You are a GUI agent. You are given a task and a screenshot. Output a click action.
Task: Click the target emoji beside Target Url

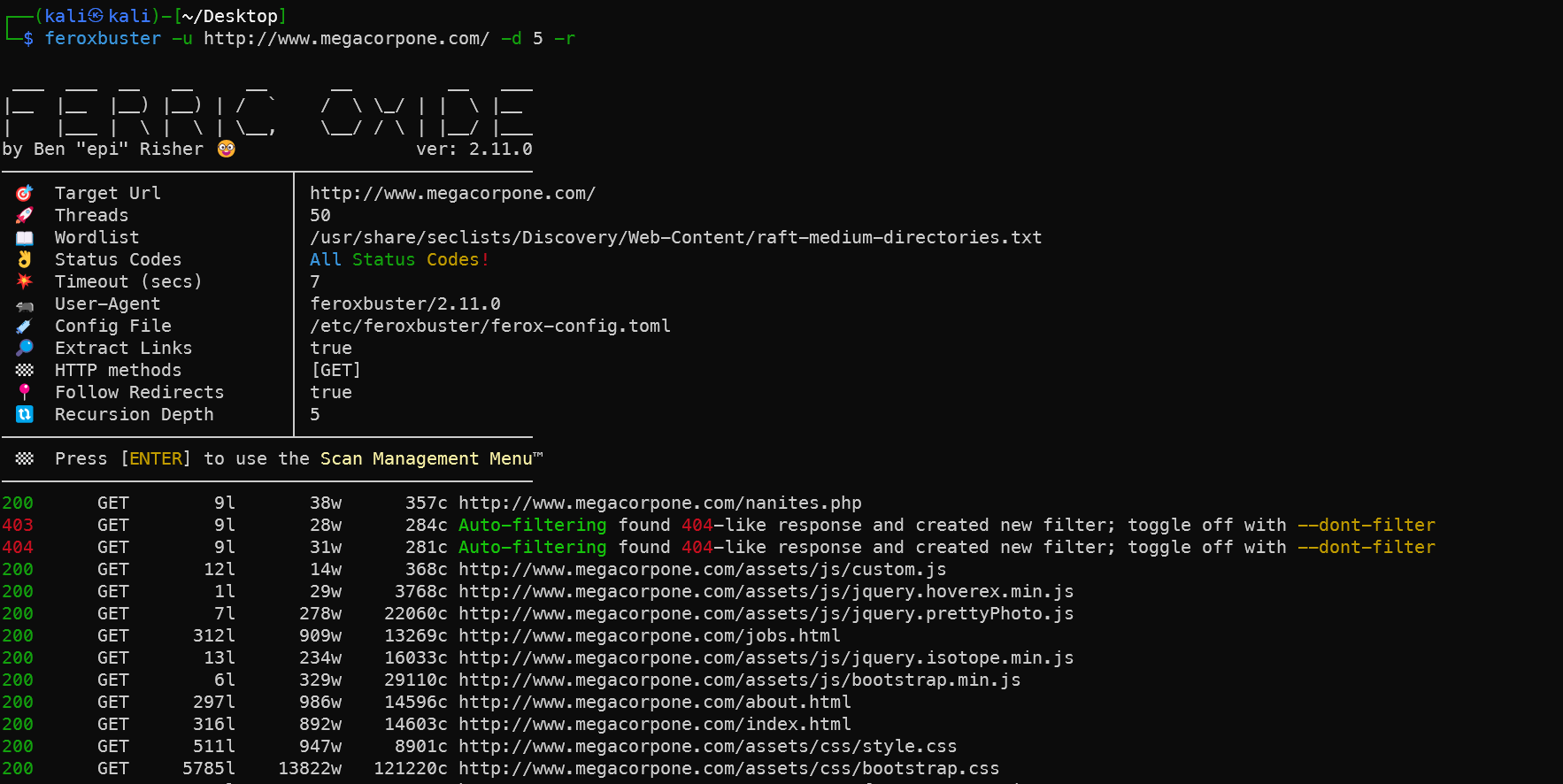(x=25, y=193)
